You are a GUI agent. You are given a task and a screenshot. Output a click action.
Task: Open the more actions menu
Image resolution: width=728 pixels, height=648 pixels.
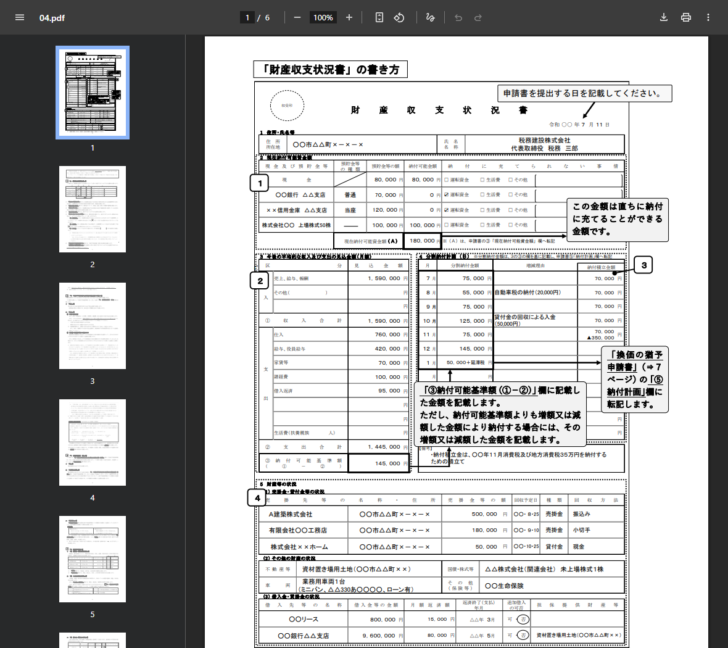pos(708,18)
